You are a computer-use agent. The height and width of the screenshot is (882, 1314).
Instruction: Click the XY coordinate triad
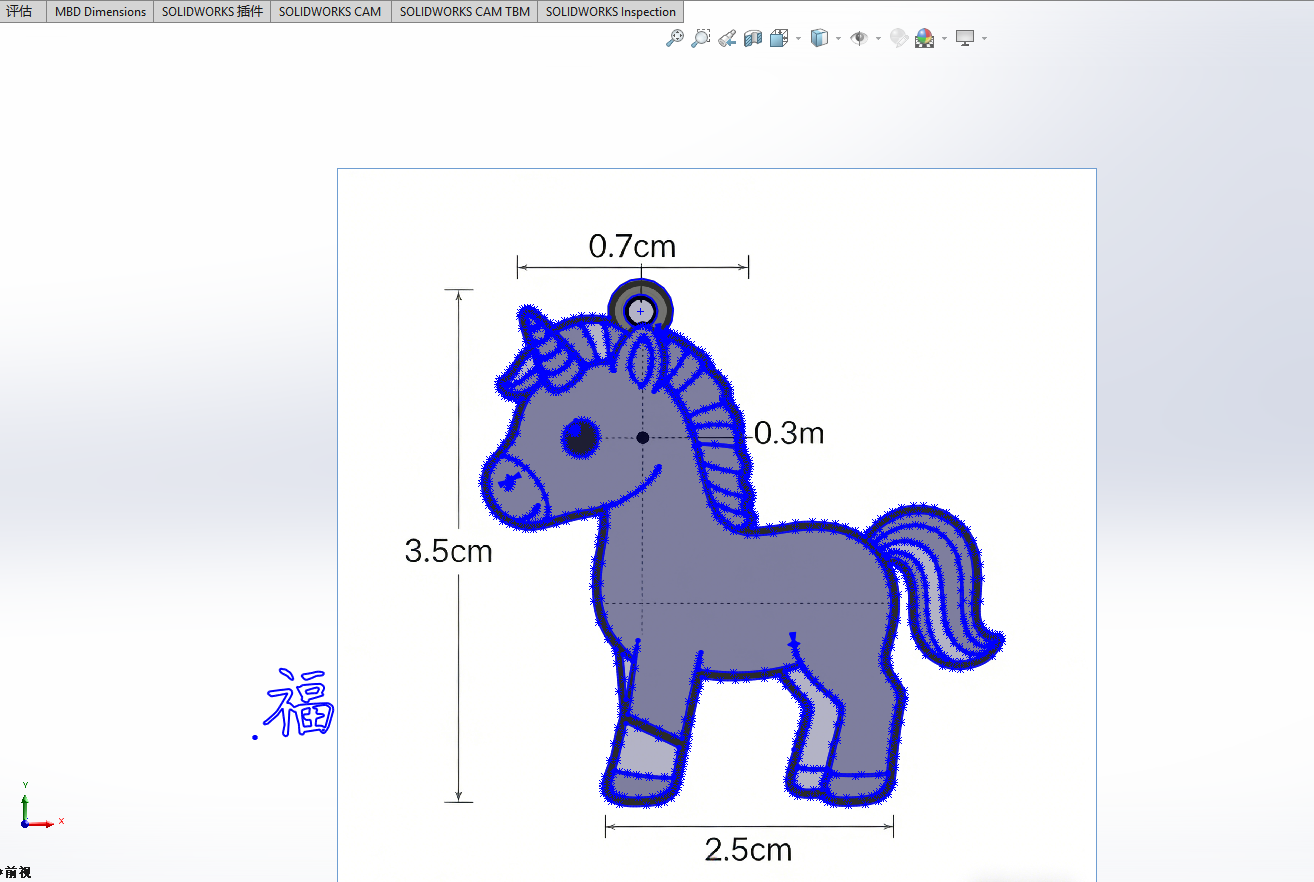[x=40, y=807]
